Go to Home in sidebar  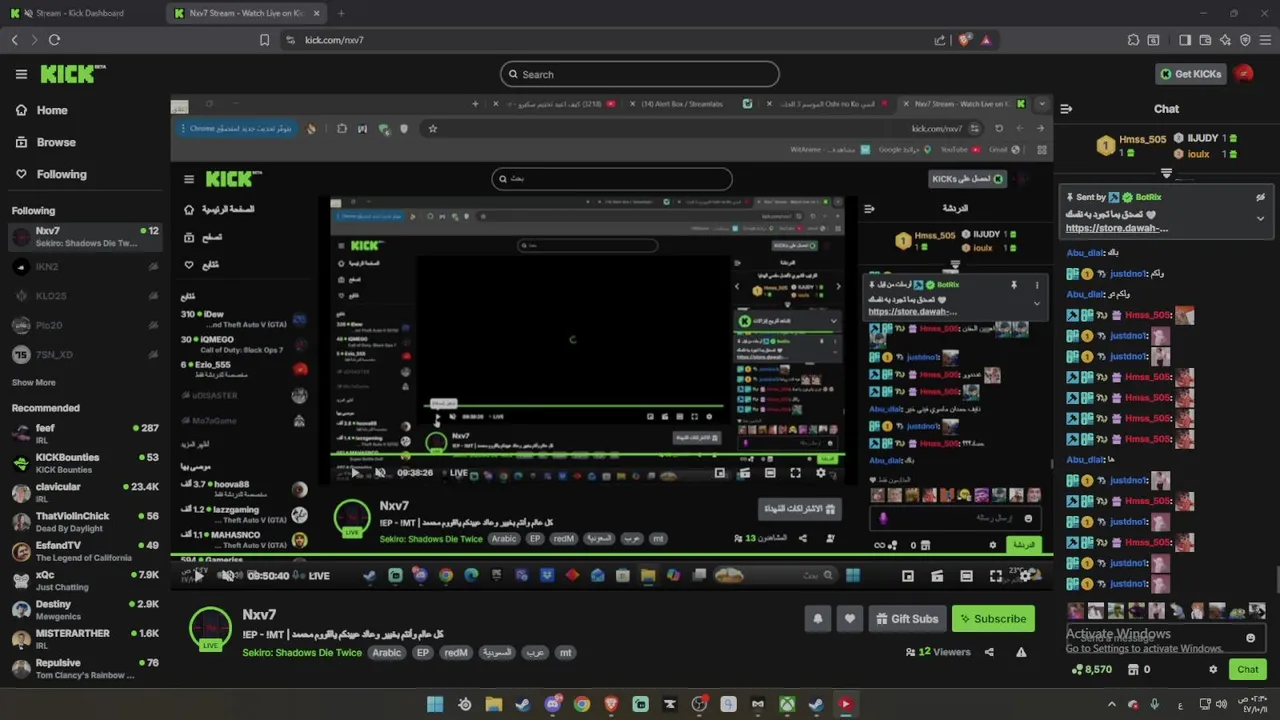pyautogui.click(x=42, y=110)
